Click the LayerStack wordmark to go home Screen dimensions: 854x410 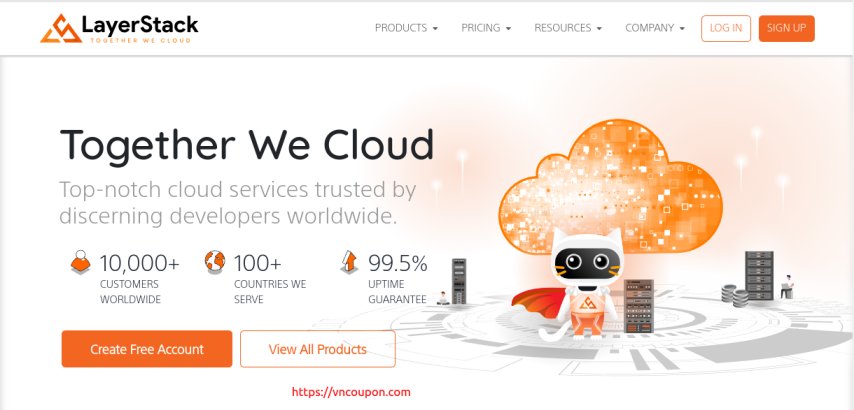click(x=139, y=25)
